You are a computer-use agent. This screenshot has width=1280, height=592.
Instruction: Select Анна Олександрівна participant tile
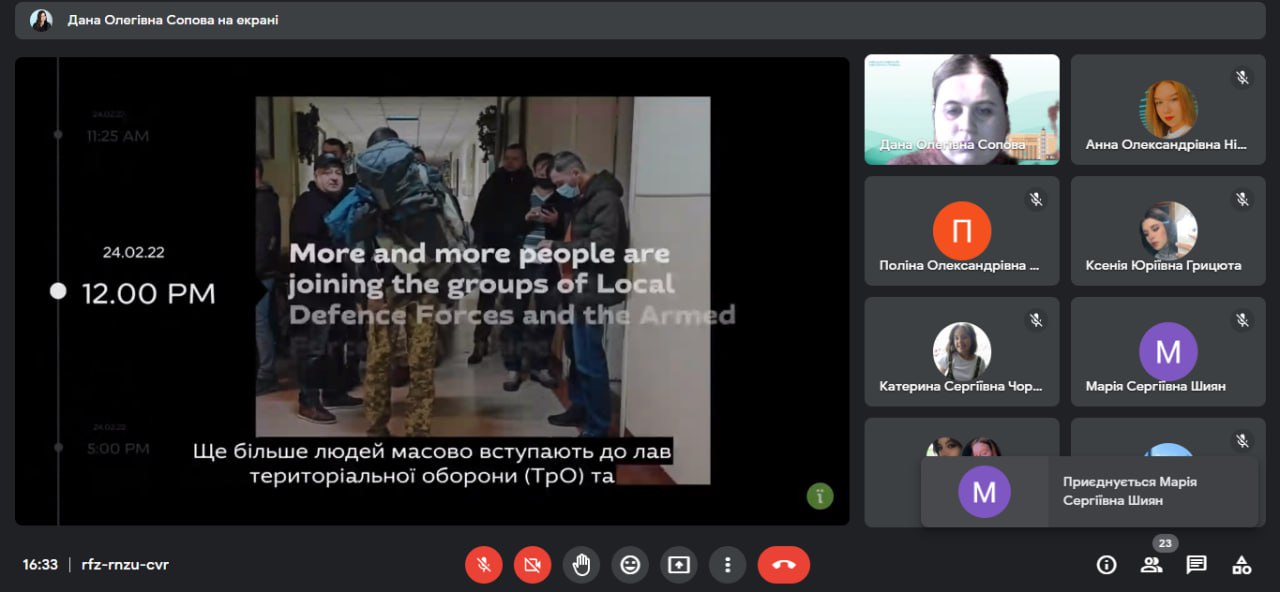click(x=1168, y=109)
